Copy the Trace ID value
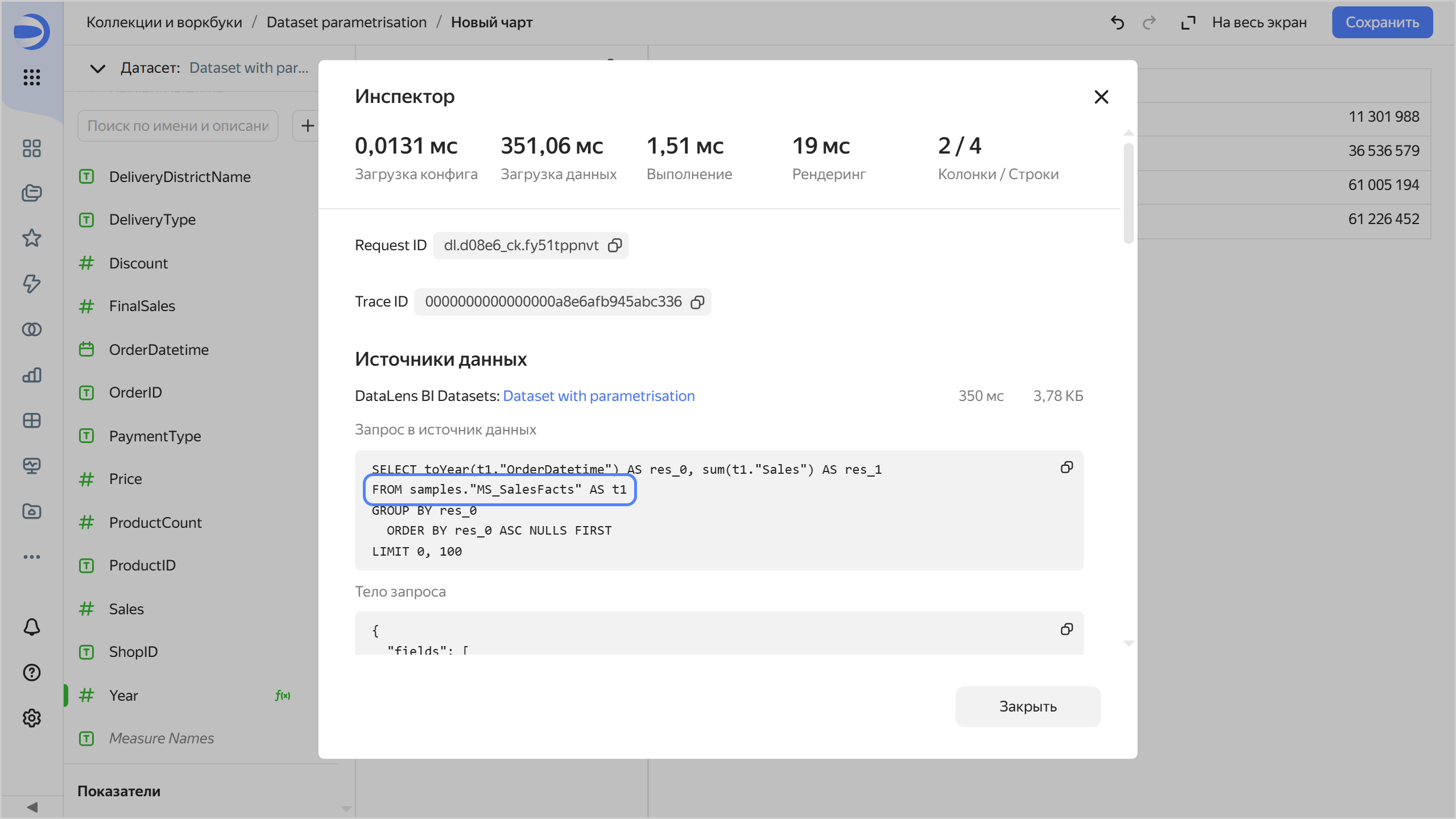Image resolution: width=1456 pixels, height=819 pixels. point(697,302)
